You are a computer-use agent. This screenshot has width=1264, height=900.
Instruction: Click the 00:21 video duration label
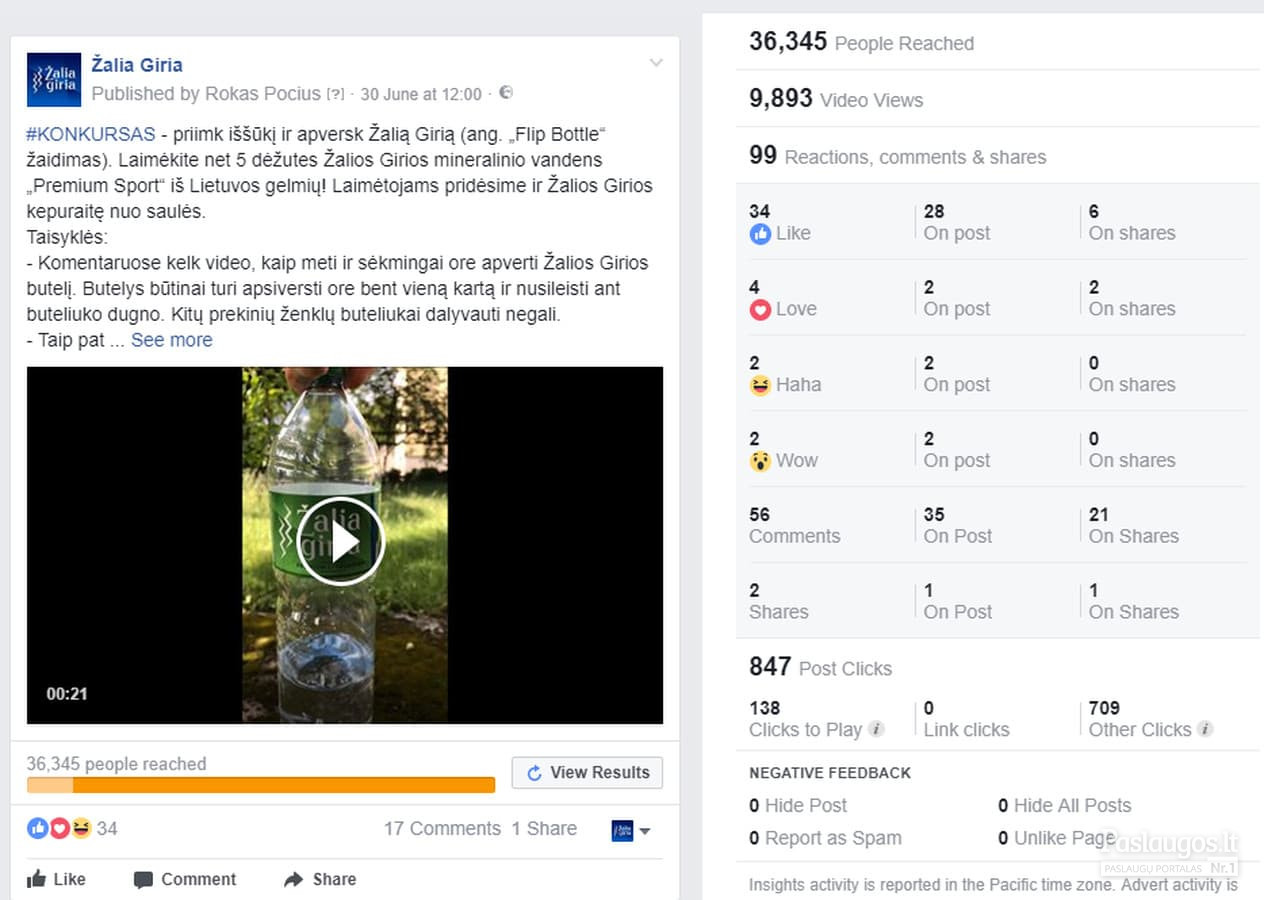pyautogui.click(x=66, y=694)
